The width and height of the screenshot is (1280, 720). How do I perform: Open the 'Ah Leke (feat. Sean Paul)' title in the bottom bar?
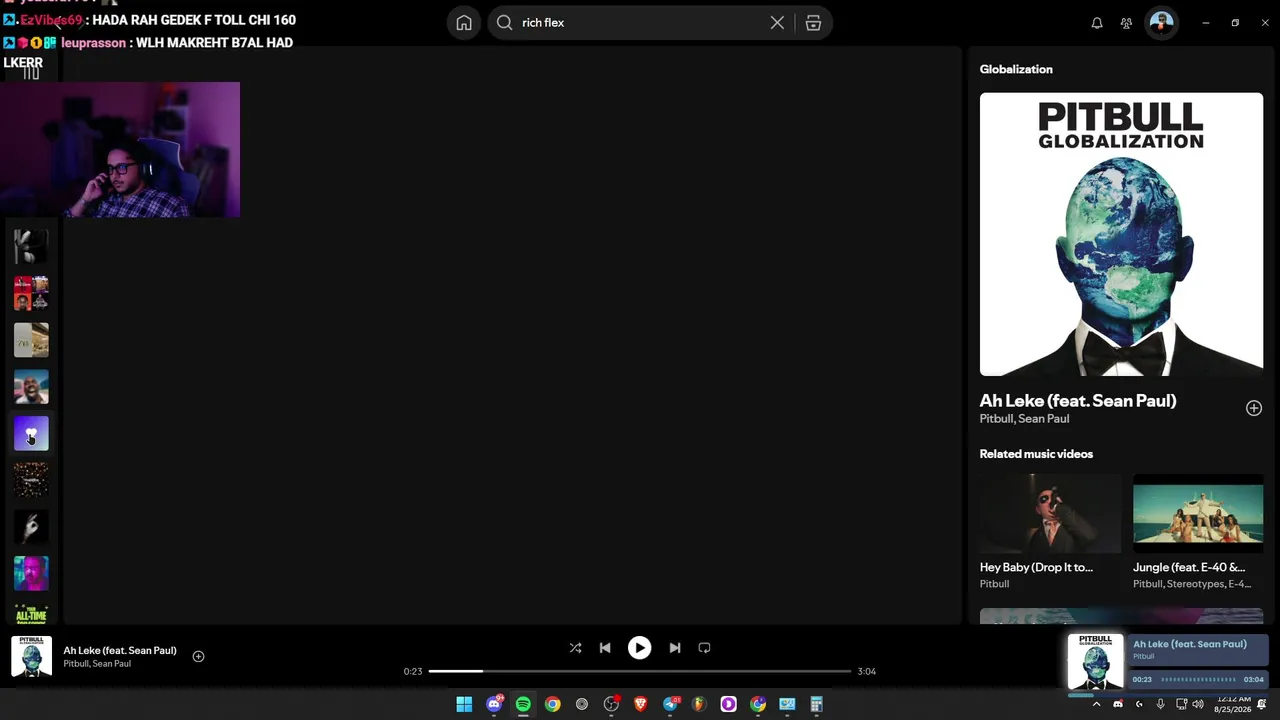pos(120,650)
